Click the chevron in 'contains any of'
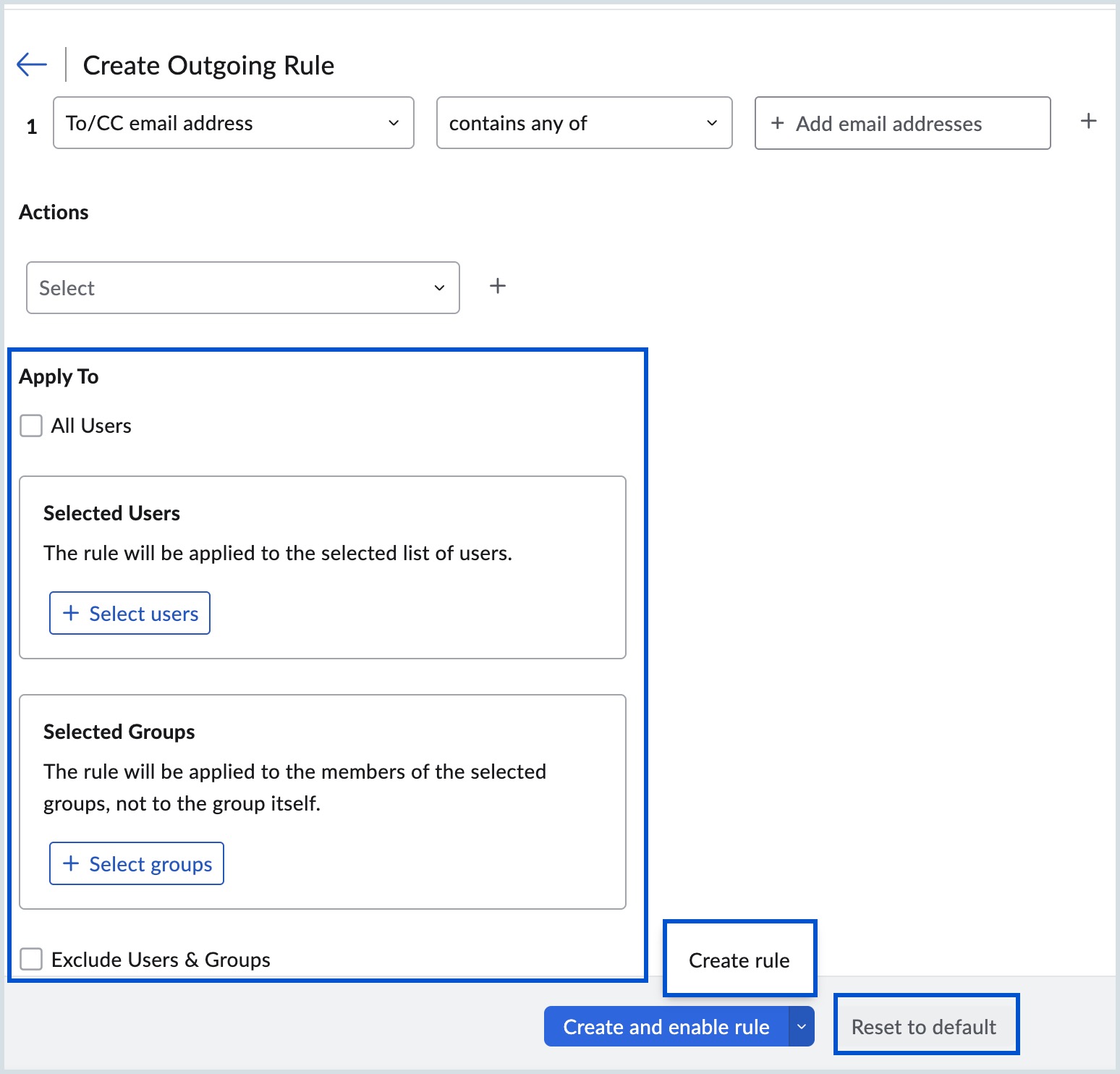 [712, 123]
